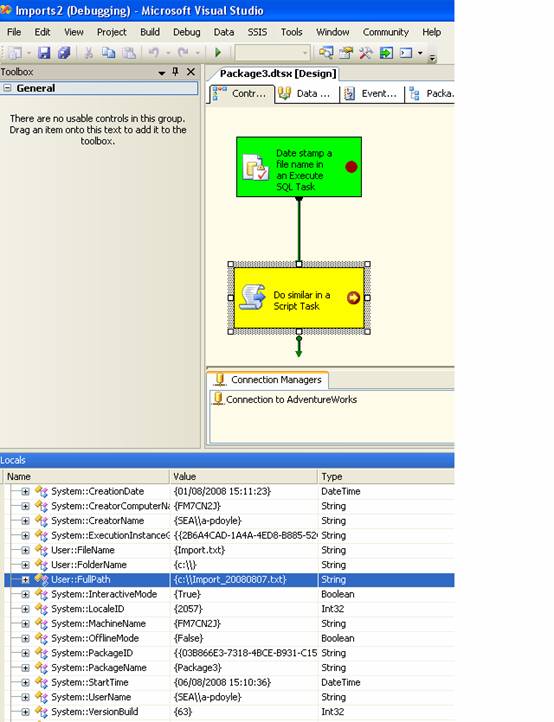This screenshot has width=554, height=722.
Task: Click the Value column header in Locals
Action: [244, 477]
